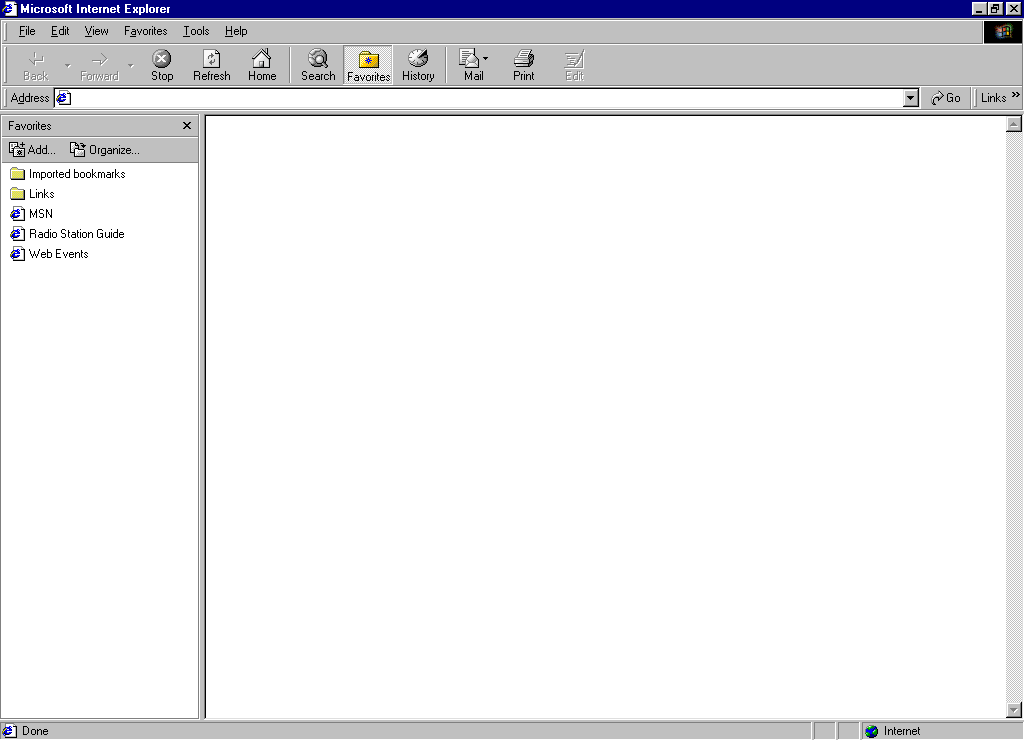This screenshot has height=740, width=1024.
Task: Click Add... in Favorites pane
Action: [x=33, y=150]
